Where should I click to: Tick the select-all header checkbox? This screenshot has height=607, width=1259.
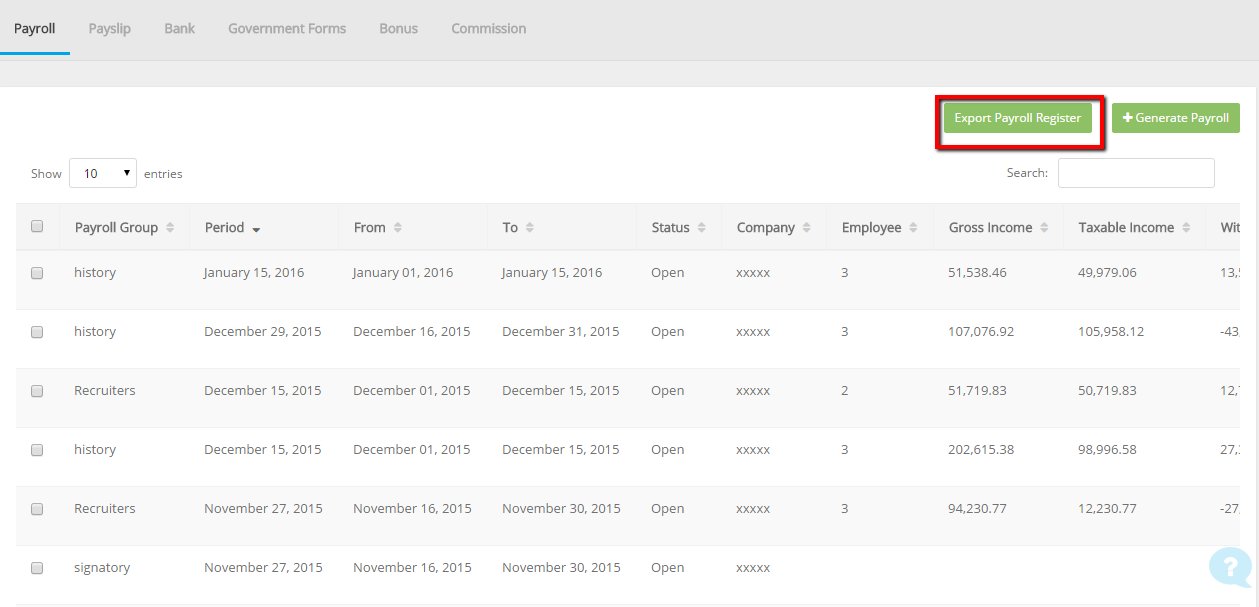click(x=37, y=227)
